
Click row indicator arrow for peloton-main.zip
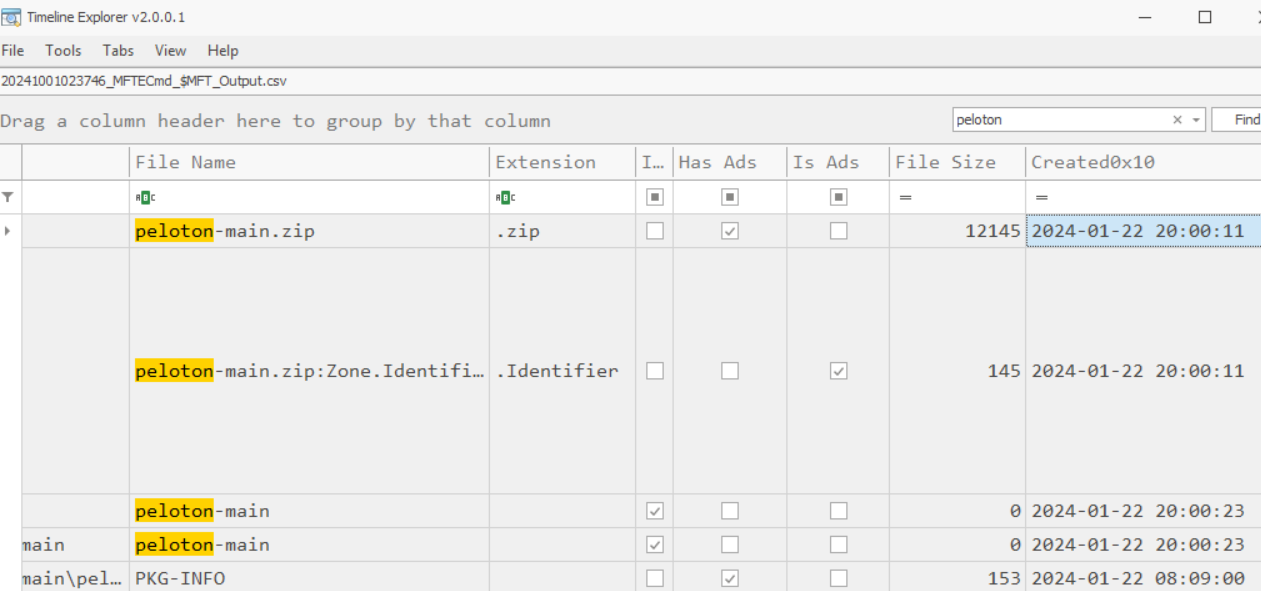pos(9,231)
